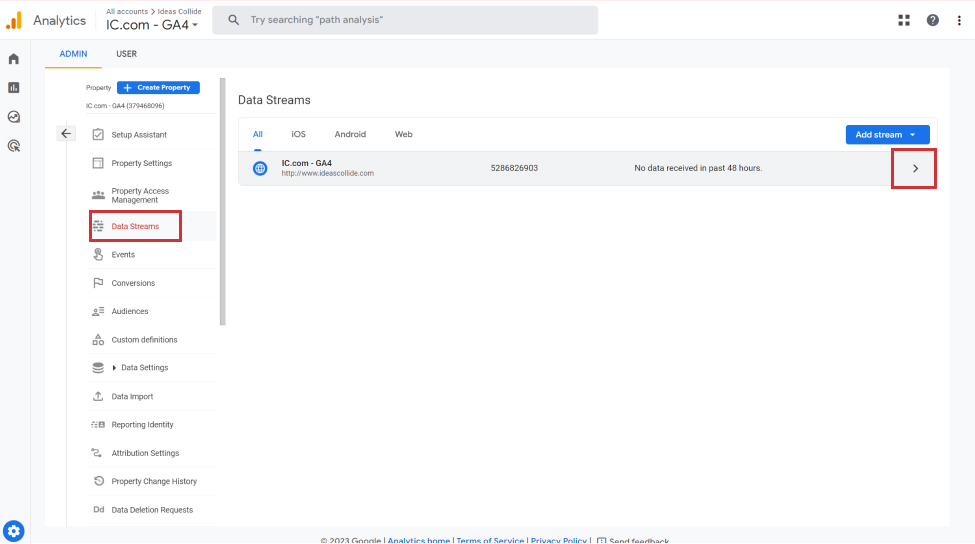Click the Conversions flag icon
This screenshot has width=975, height=544.
pyautogui.click(x=98, y=283)
